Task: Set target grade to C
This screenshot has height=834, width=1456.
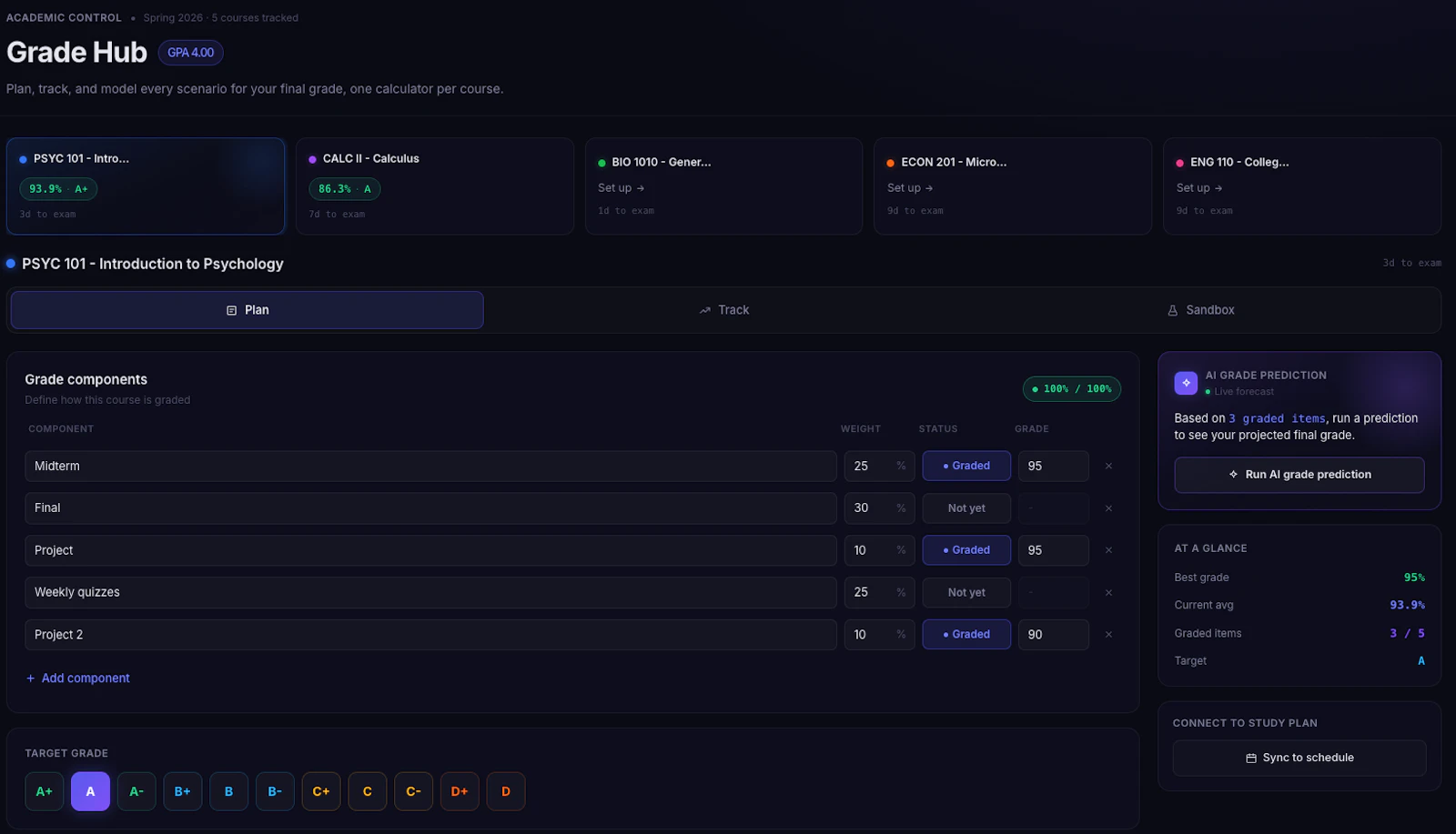Action: [368, 791]
